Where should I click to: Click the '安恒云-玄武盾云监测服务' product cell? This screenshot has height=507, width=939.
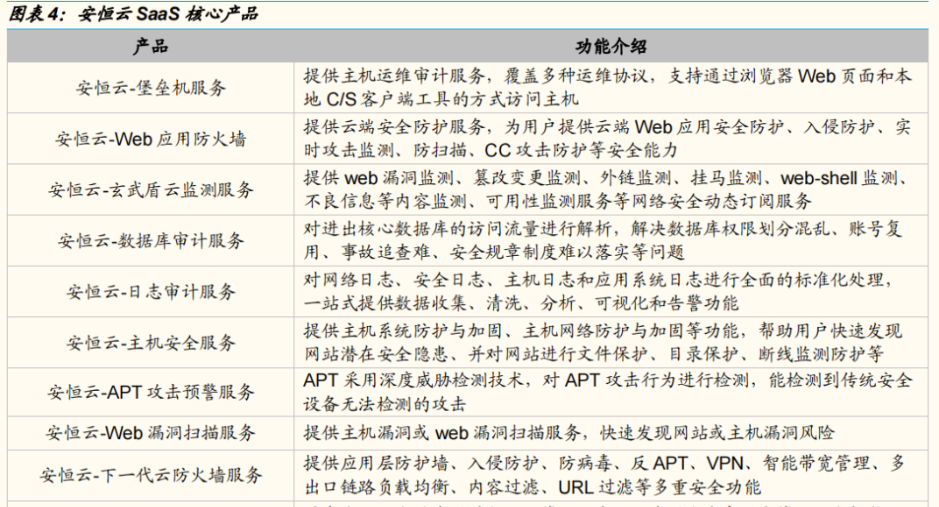click(x=150, y=190)
